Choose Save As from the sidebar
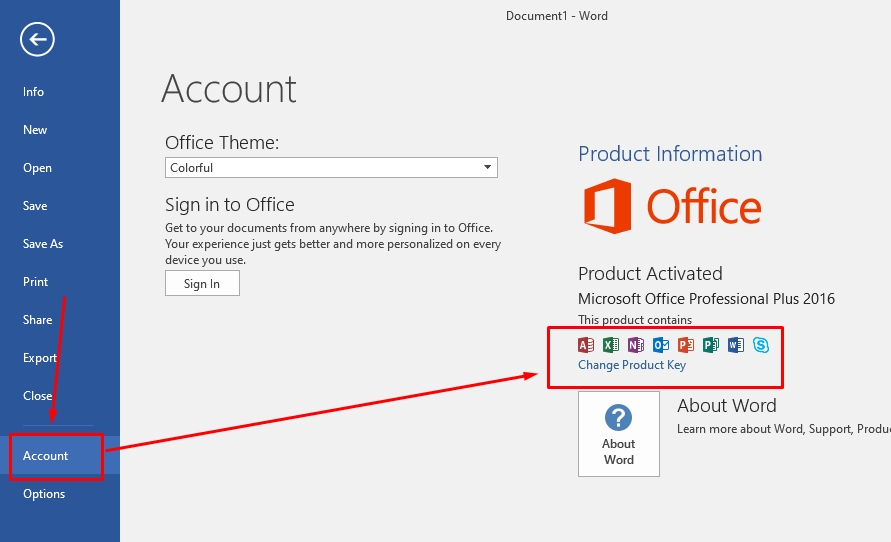 tap(43, 244)
